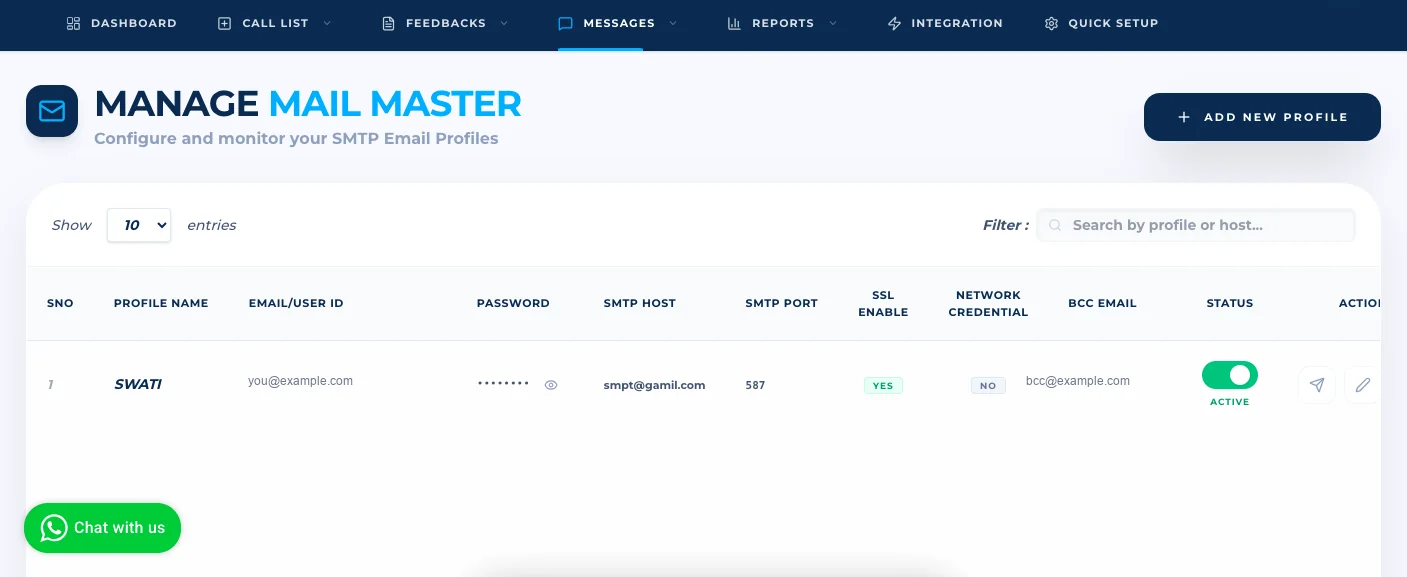
Task: Click the Add New Profile button
Action: pyautogui.click(x=1262, y=117)
